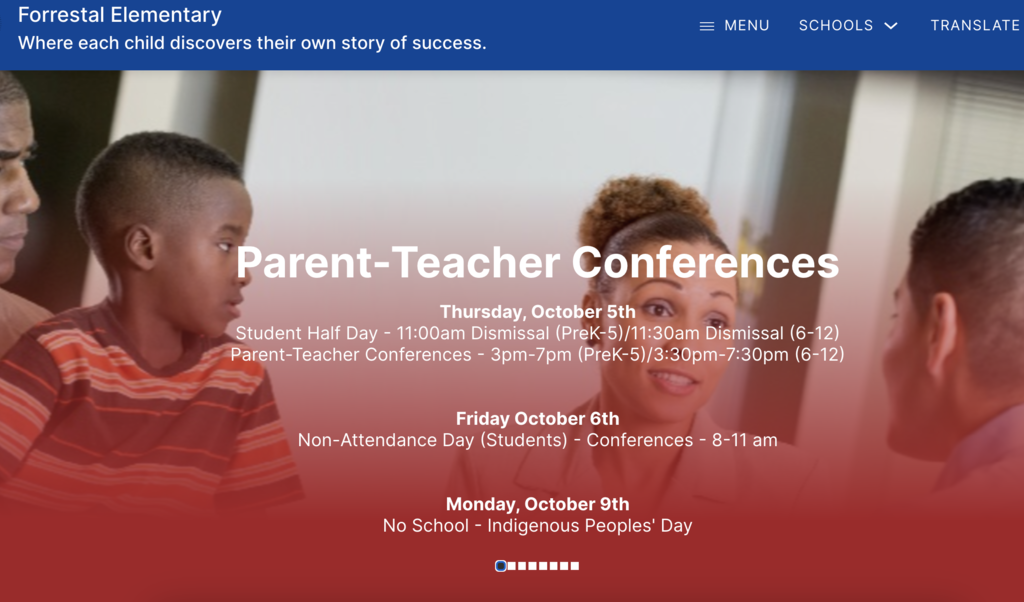The width and height of the screenshot is (1024, 602).
Task: Open the MENU navigation label
Action: 746,26
